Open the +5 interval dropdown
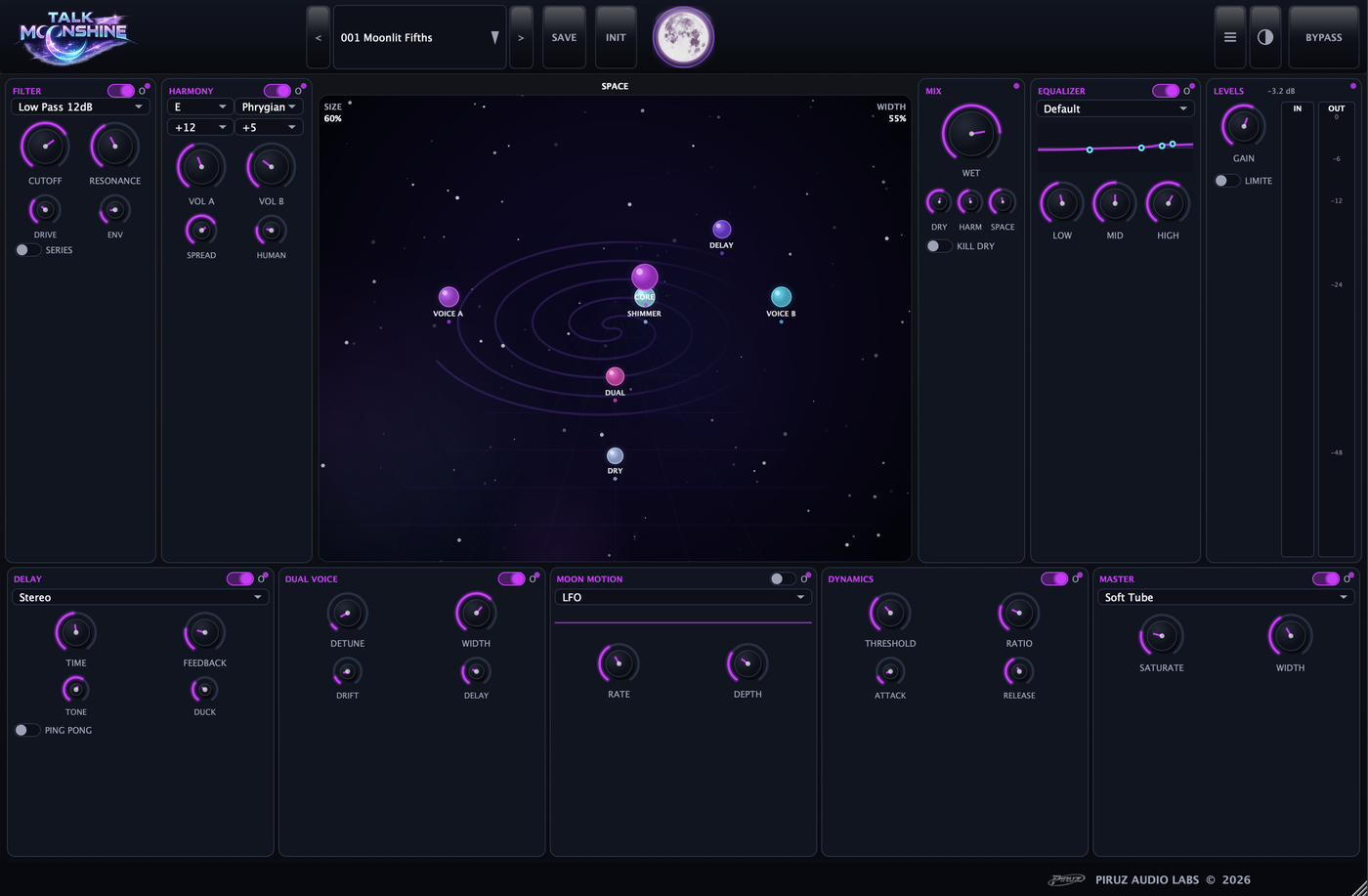1368x896 pixels. point(269,127)
